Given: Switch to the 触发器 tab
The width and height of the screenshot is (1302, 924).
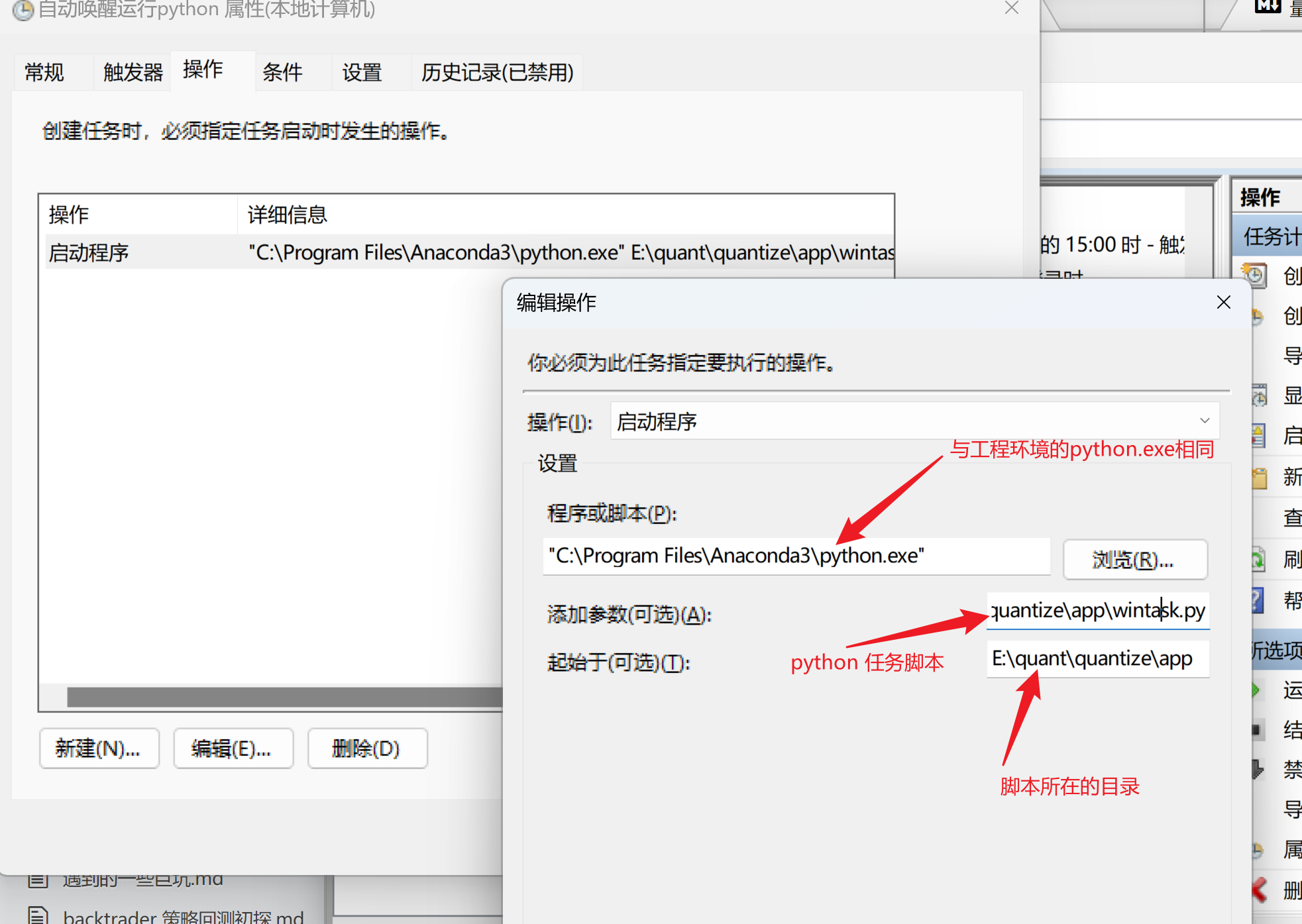Looking at the screenshot, I should (133, 72).
